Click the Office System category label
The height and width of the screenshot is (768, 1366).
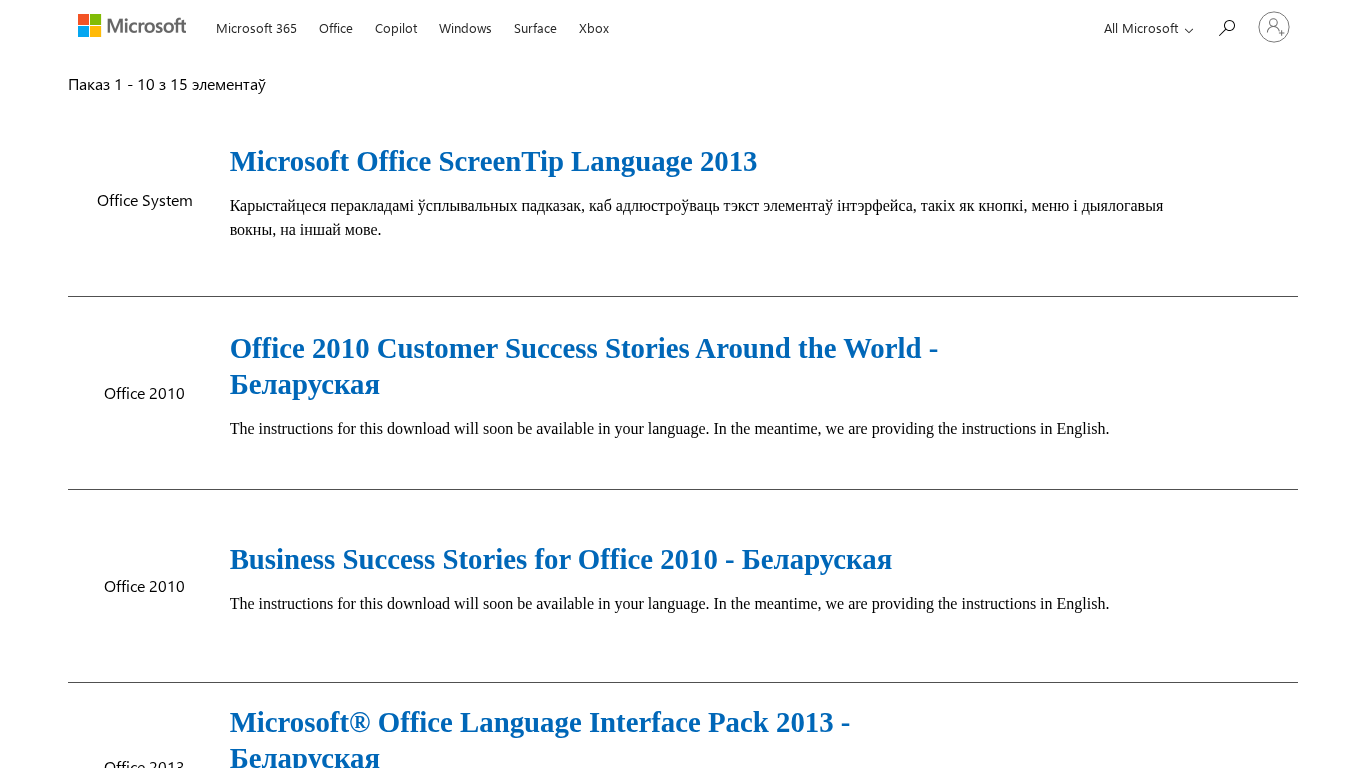click(145, 201)
